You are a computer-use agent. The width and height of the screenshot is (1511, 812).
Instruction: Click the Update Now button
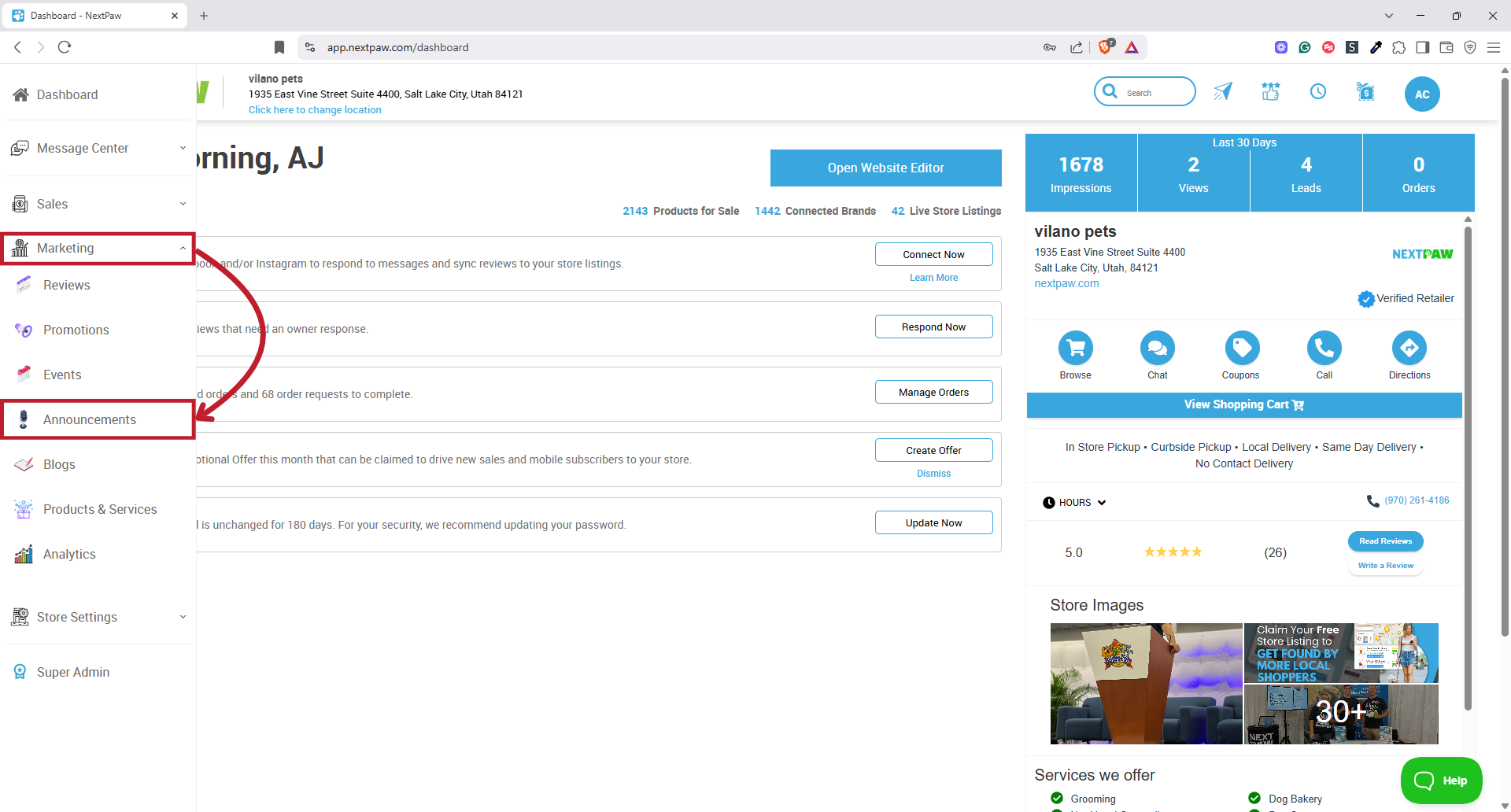point(933,522)
